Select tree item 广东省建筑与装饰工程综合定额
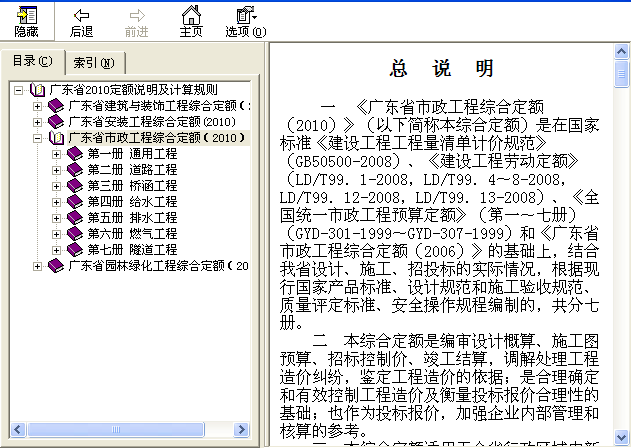The height and width of the screenshot is (448, 631). pyautogui.click(x=159, y=106)
